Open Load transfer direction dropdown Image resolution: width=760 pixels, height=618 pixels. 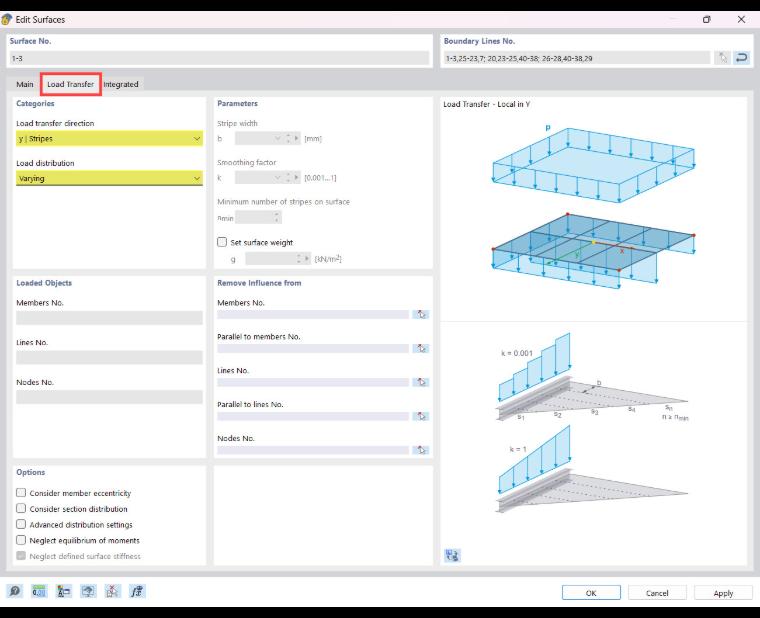pyautogui.click(x=109, y=139)
